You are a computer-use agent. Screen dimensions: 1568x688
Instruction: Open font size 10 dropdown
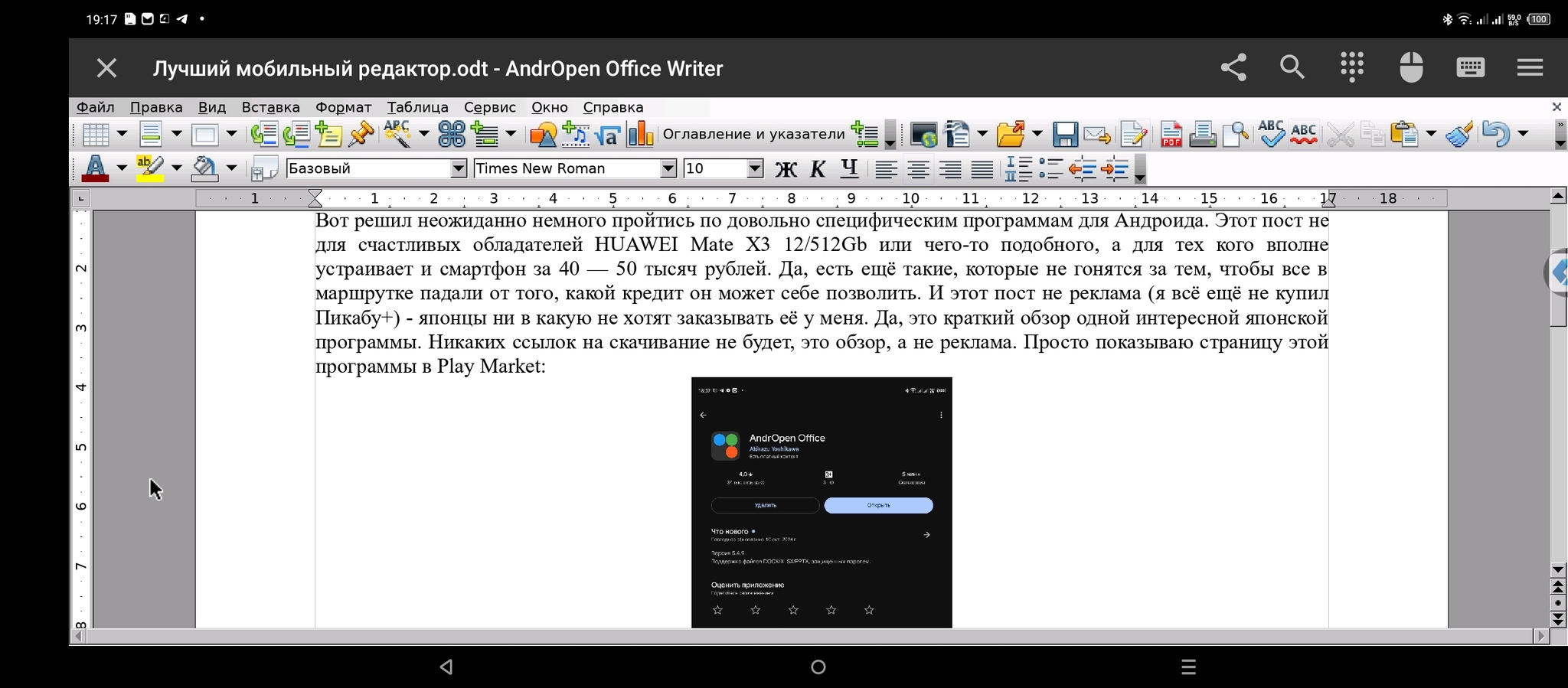point(755,168)
